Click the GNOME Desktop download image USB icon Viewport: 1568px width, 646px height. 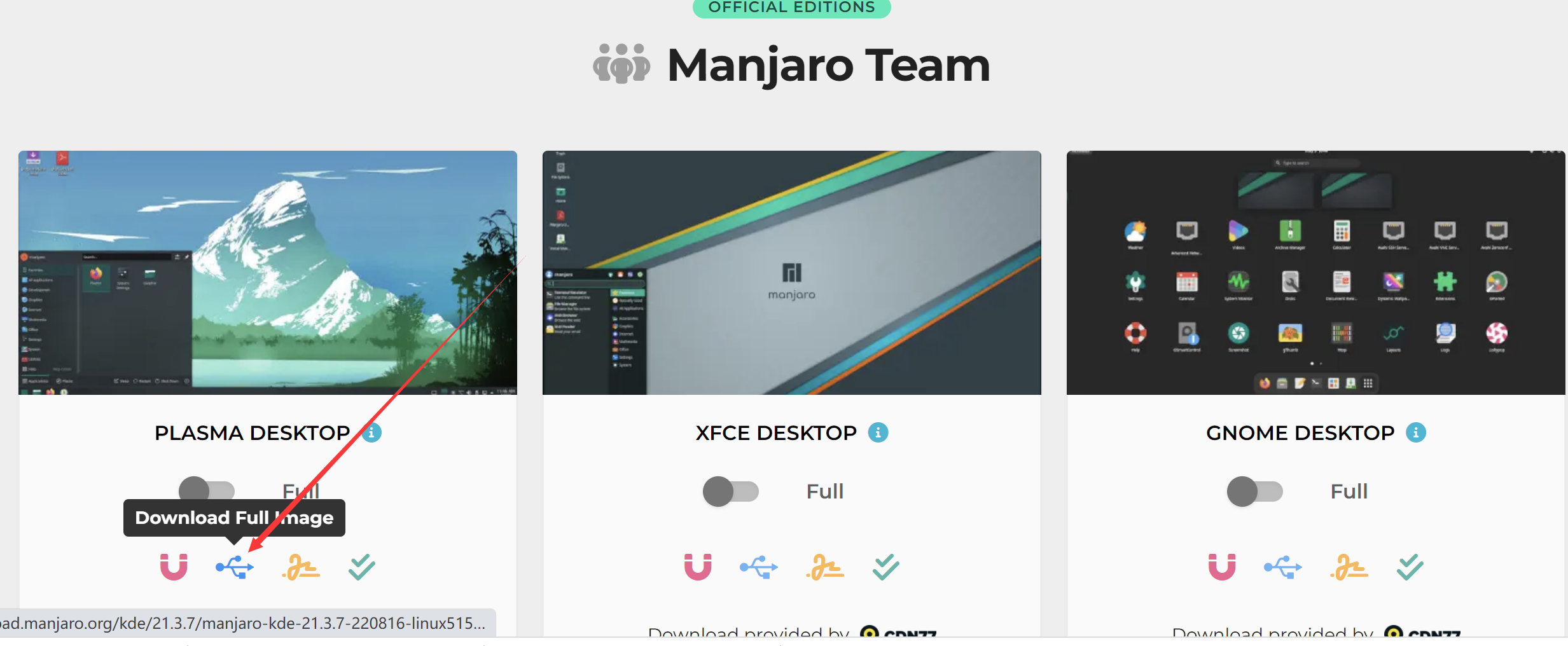tap(1283, 567)
